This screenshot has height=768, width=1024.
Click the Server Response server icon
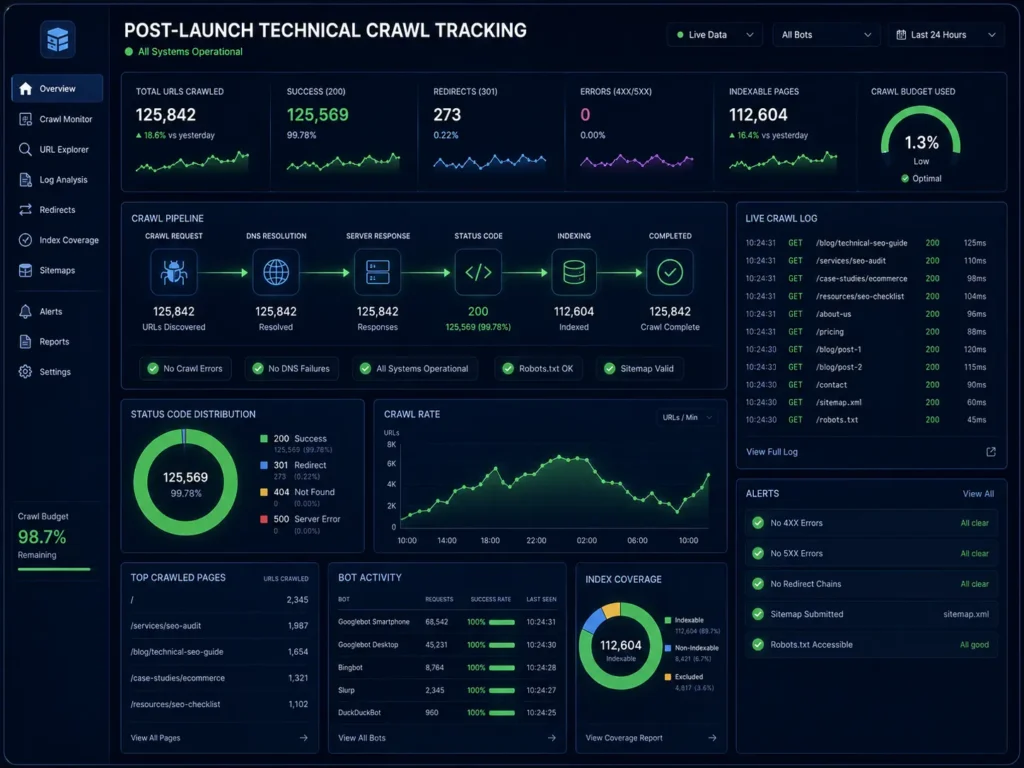[x=377, y=272]
